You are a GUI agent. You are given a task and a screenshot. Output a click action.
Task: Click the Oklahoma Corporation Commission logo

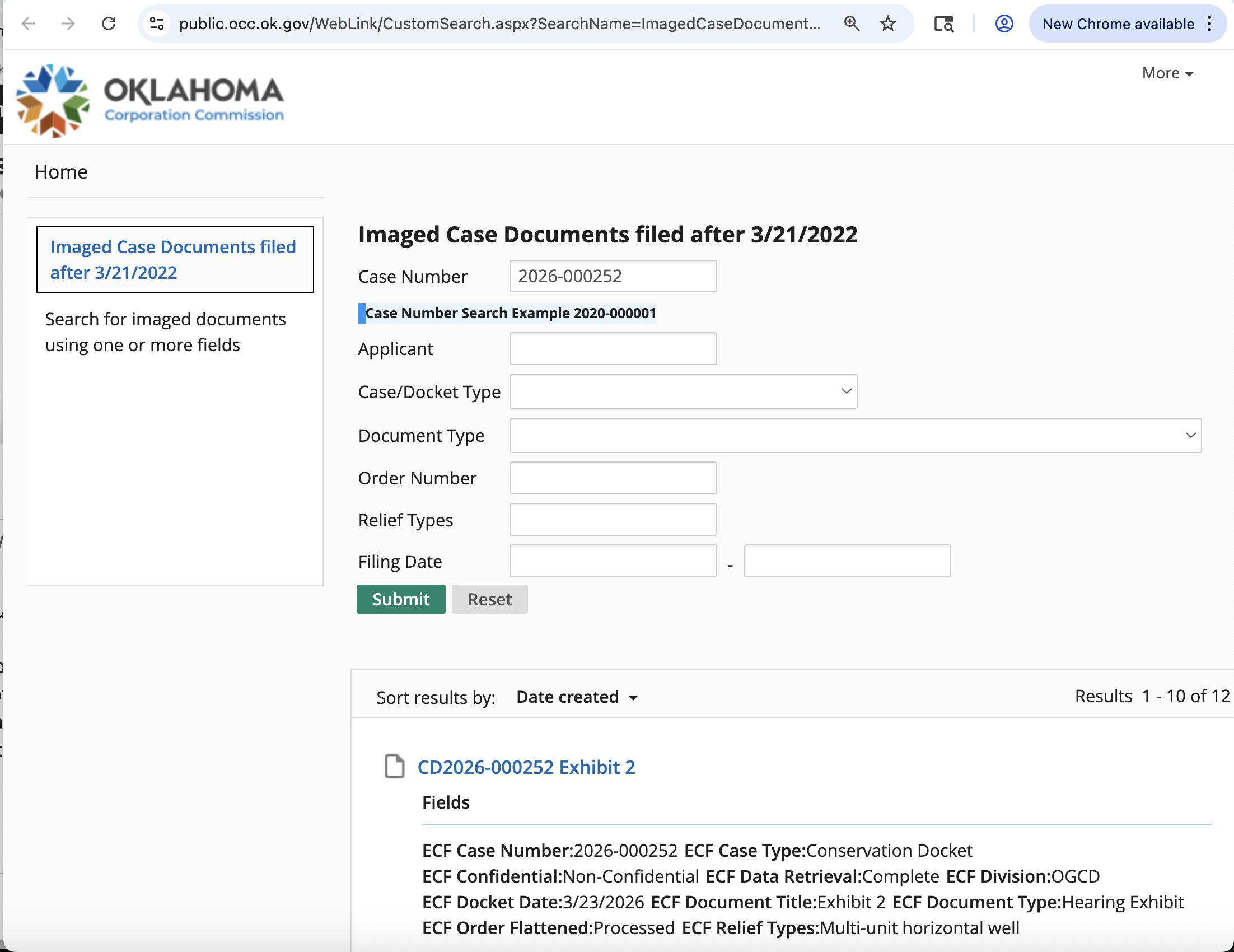click(150, 100)
